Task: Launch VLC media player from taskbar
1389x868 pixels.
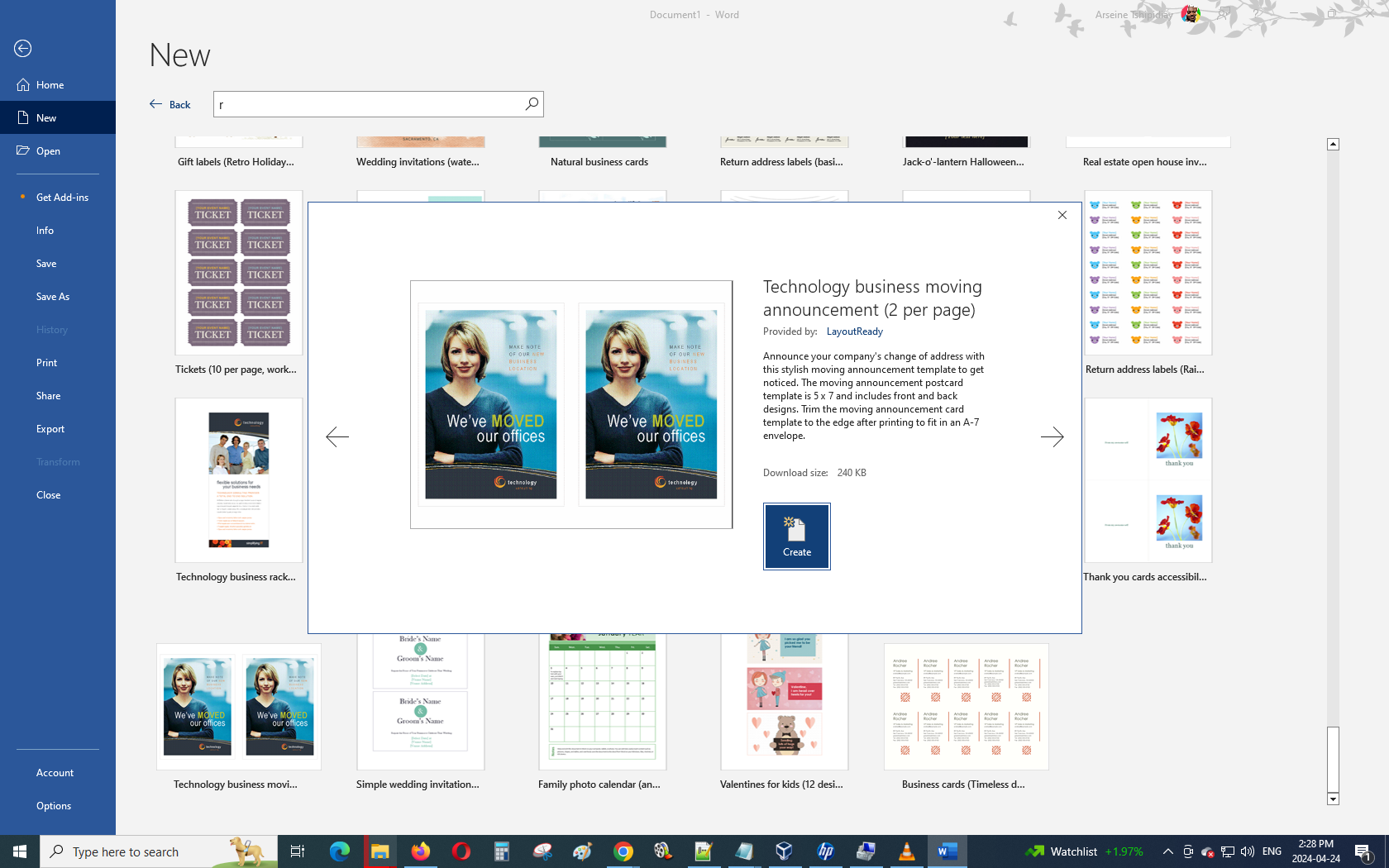Action: [x=906, y=851]
